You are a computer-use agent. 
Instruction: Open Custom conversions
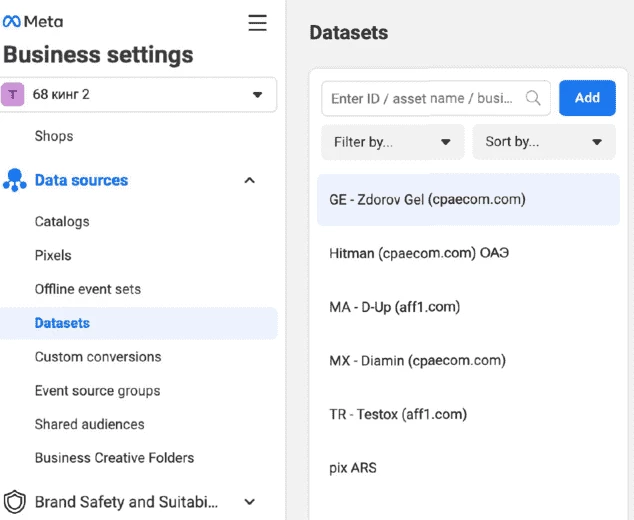[98, 357]
